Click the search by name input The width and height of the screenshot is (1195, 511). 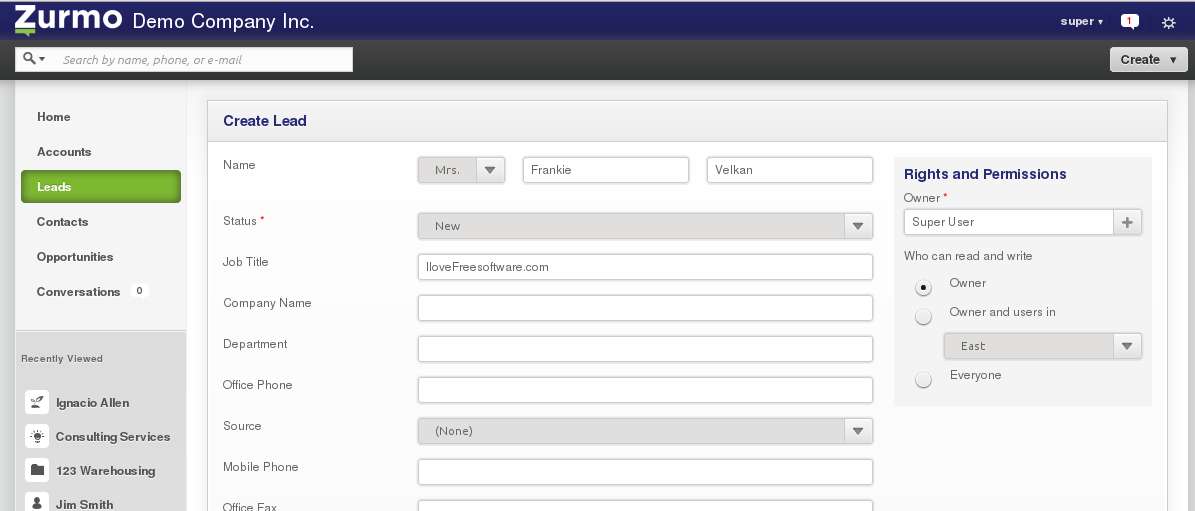click(203, 59)
